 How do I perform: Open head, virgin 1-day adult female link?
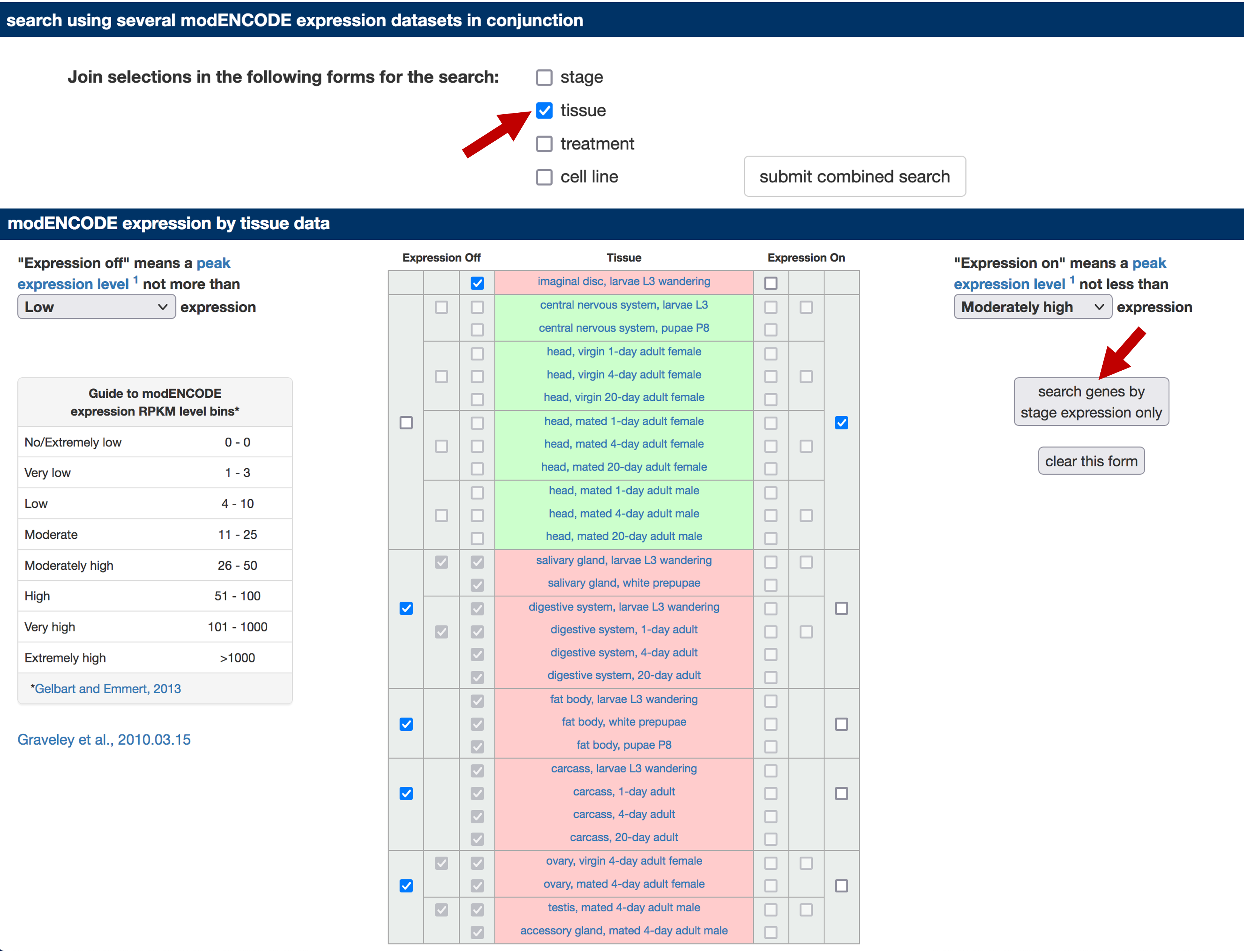pos(624,351)
